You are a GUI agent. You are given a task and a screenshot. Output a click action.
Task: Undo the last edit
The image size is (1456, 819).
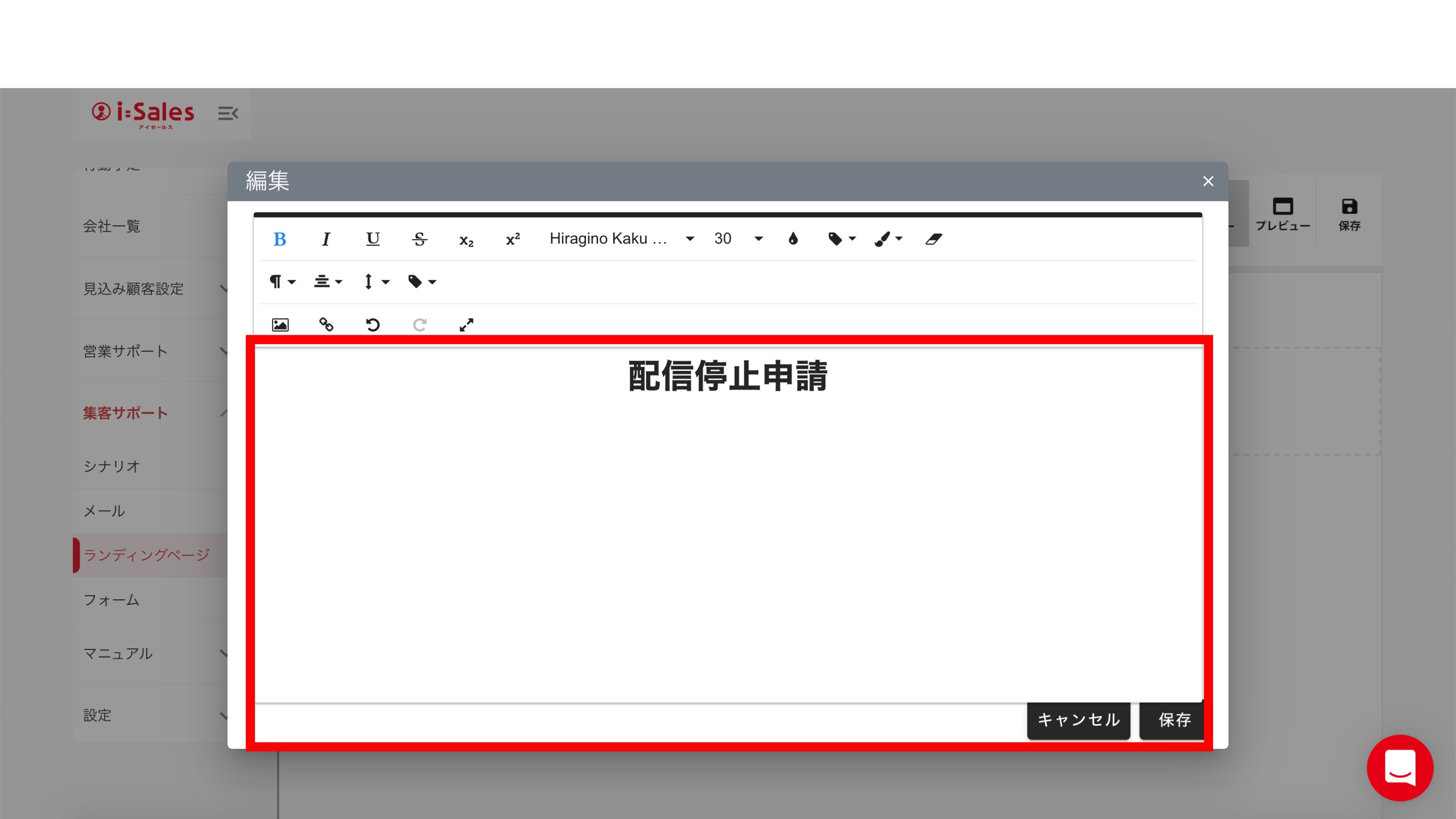pos(372,325)
